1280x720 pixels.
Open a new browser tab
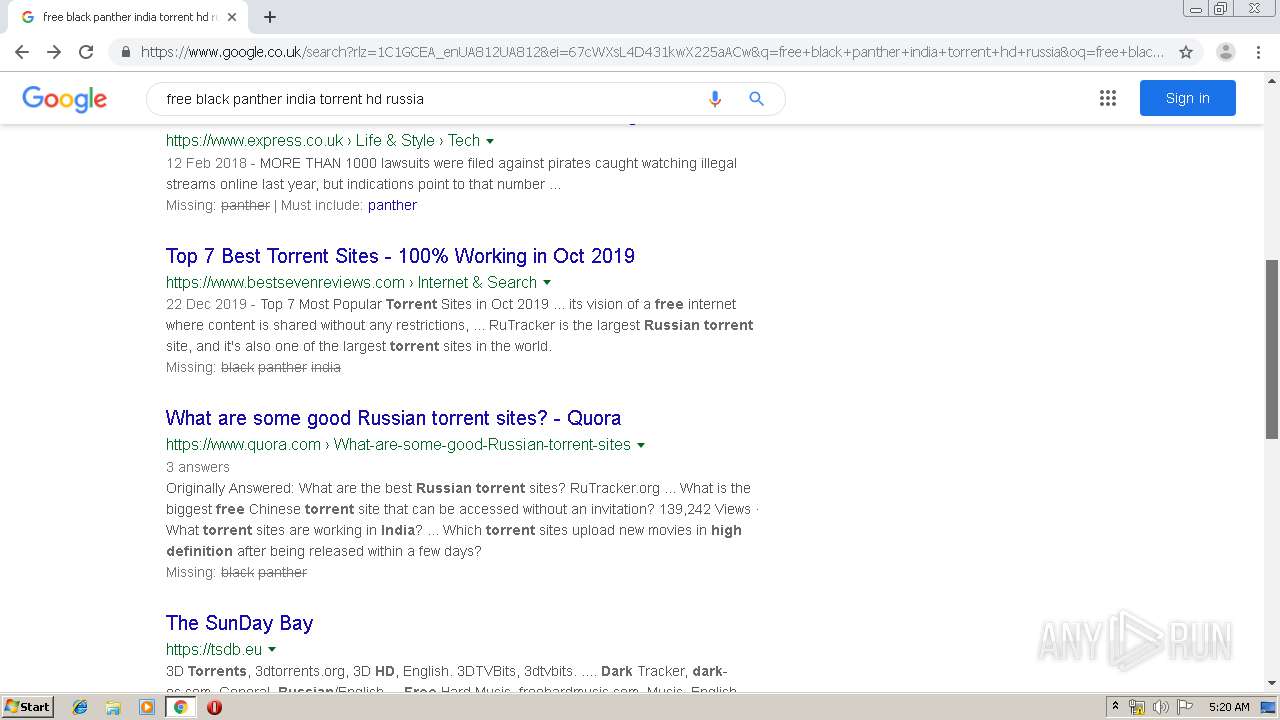pyautogui.click(x=270, y=17)
